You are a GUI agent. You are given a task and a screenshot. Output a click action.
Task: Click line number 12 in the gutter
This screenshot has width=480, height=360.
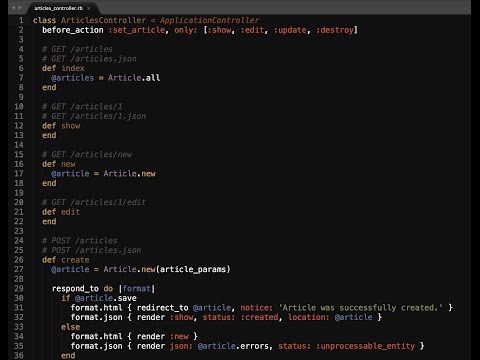tap(19, 126)
